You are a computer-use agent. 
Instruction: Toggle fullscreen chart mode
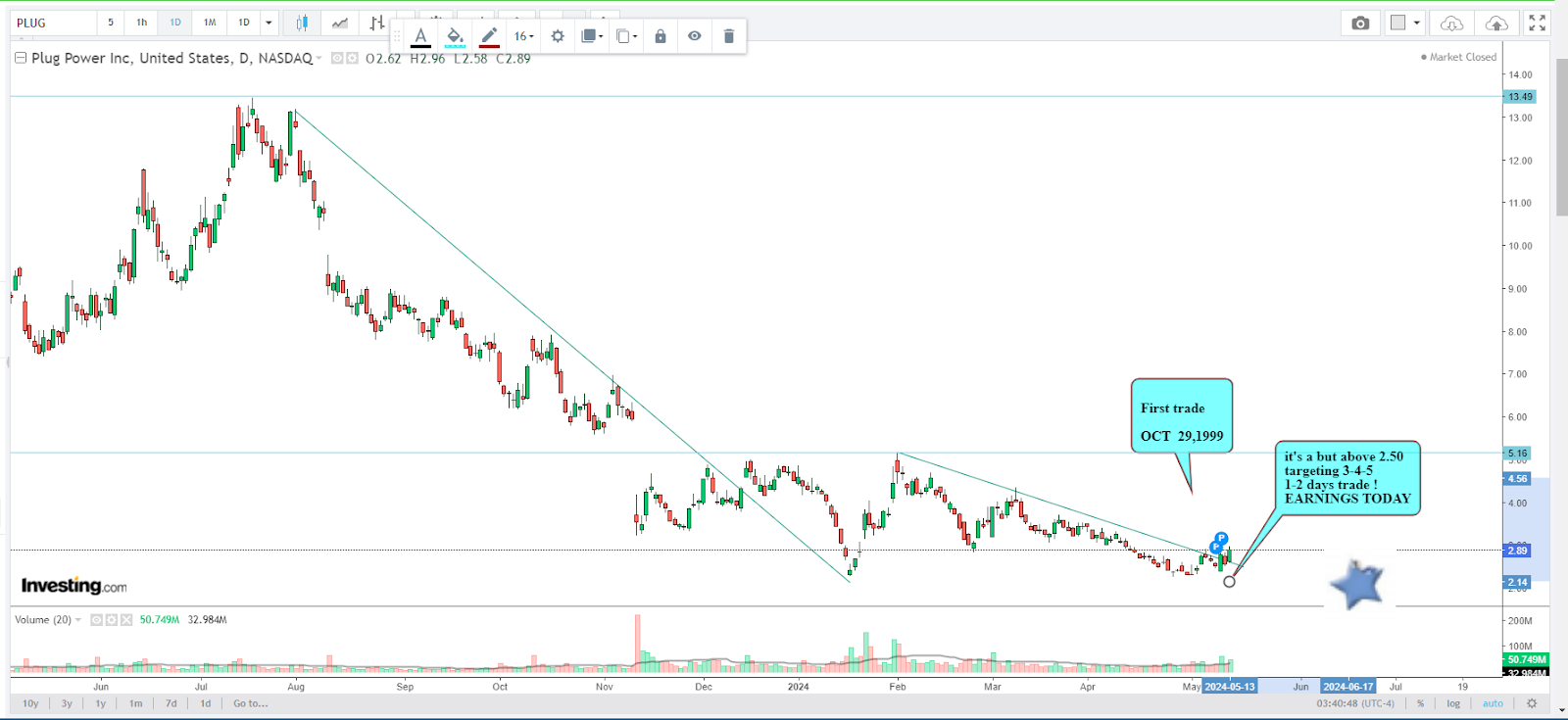tap(1538, 23)
